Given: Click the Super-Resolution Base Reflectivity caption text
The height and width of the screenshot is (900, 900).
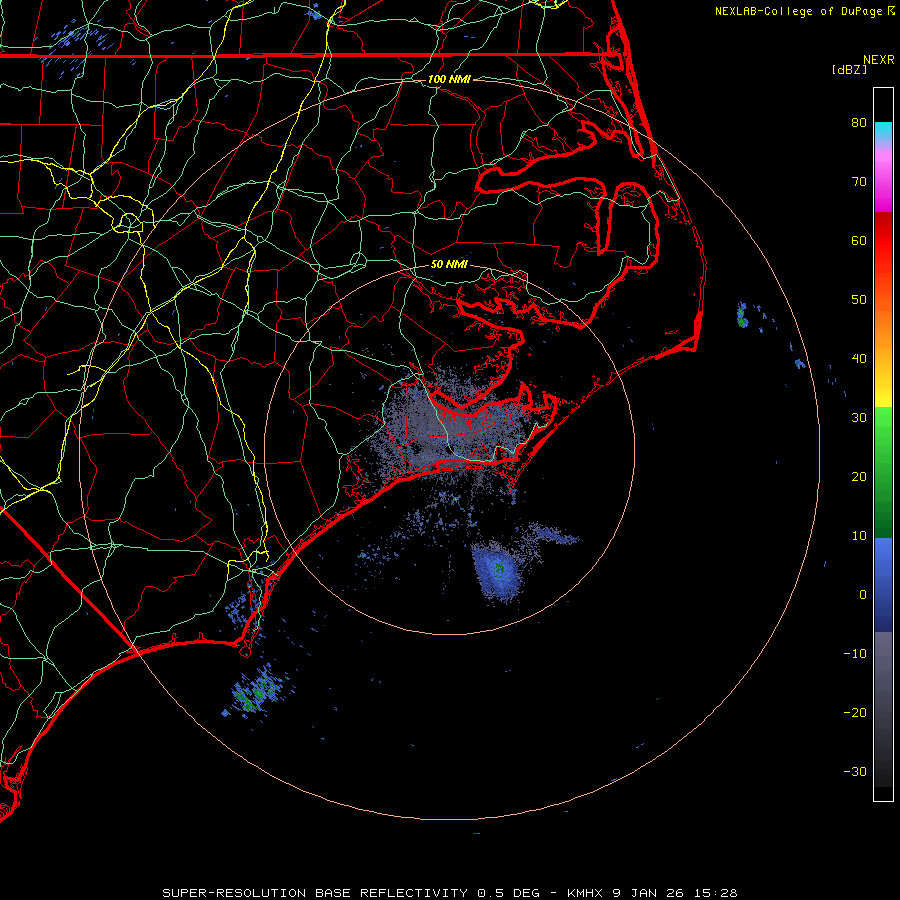Looking at the screenshot, I should 449,893.
